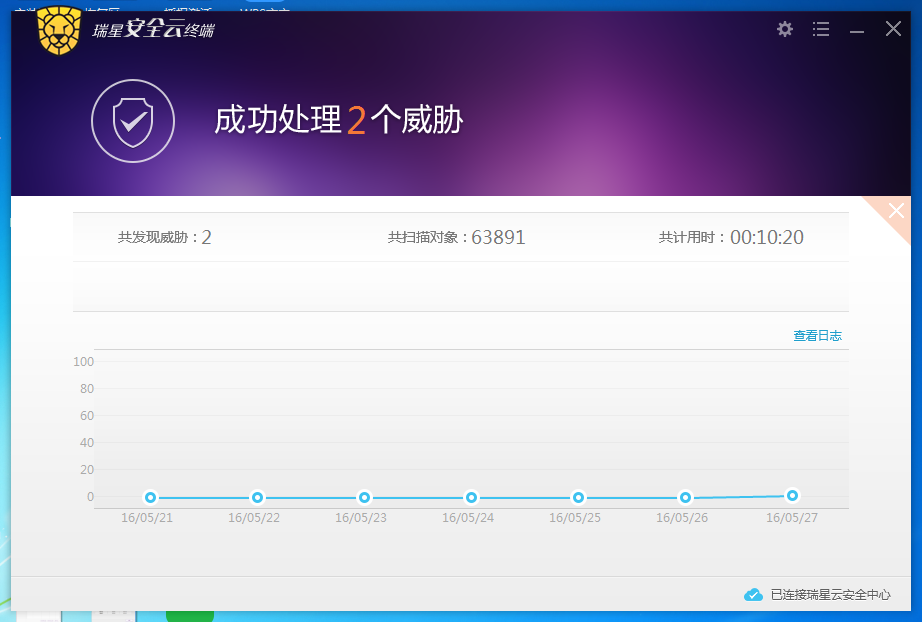Viewport: 922px width, 622px height.
Task: Click the 共扫描对象 63891 value
Action: tap(498, 237)
